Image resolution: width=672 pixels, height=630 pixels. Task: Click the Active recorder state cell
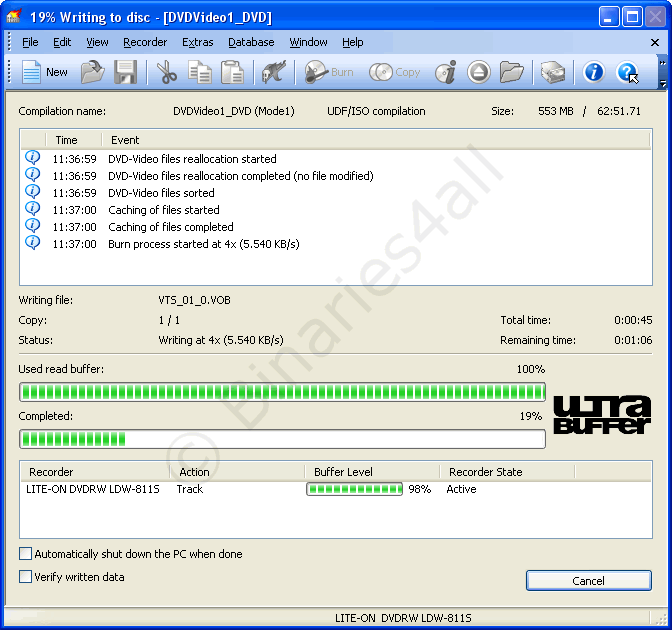461,489
